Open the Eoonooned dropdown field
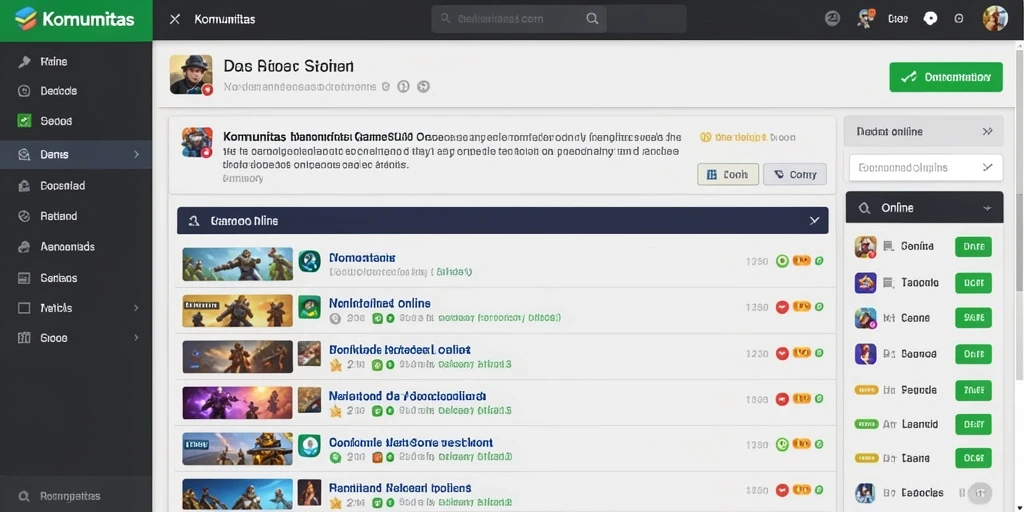This screenshot has height=512, width=1024. coord(925,168)
